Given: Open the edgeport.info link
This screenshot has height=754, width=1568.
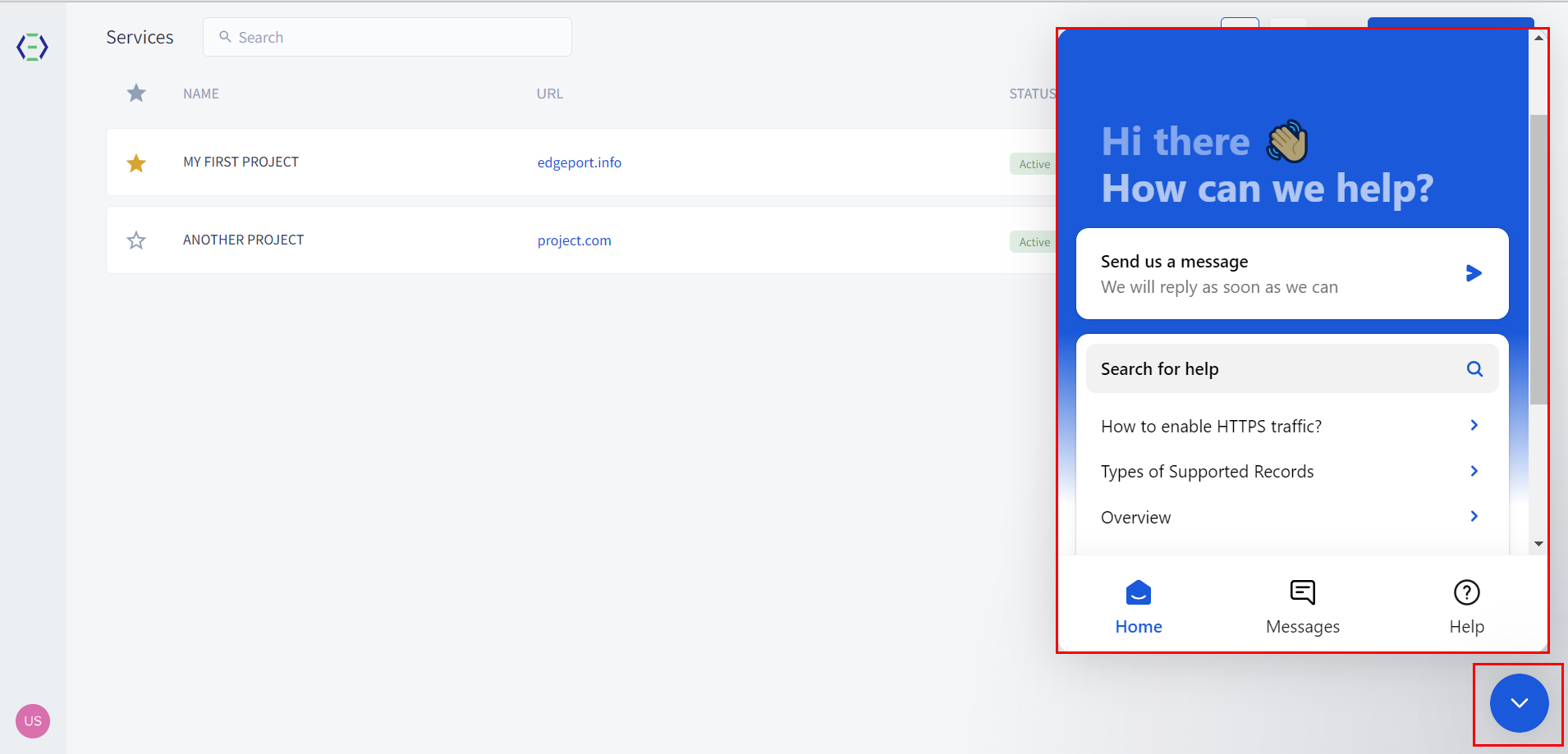Looking at the screenshot, I should tap(579, 162).
